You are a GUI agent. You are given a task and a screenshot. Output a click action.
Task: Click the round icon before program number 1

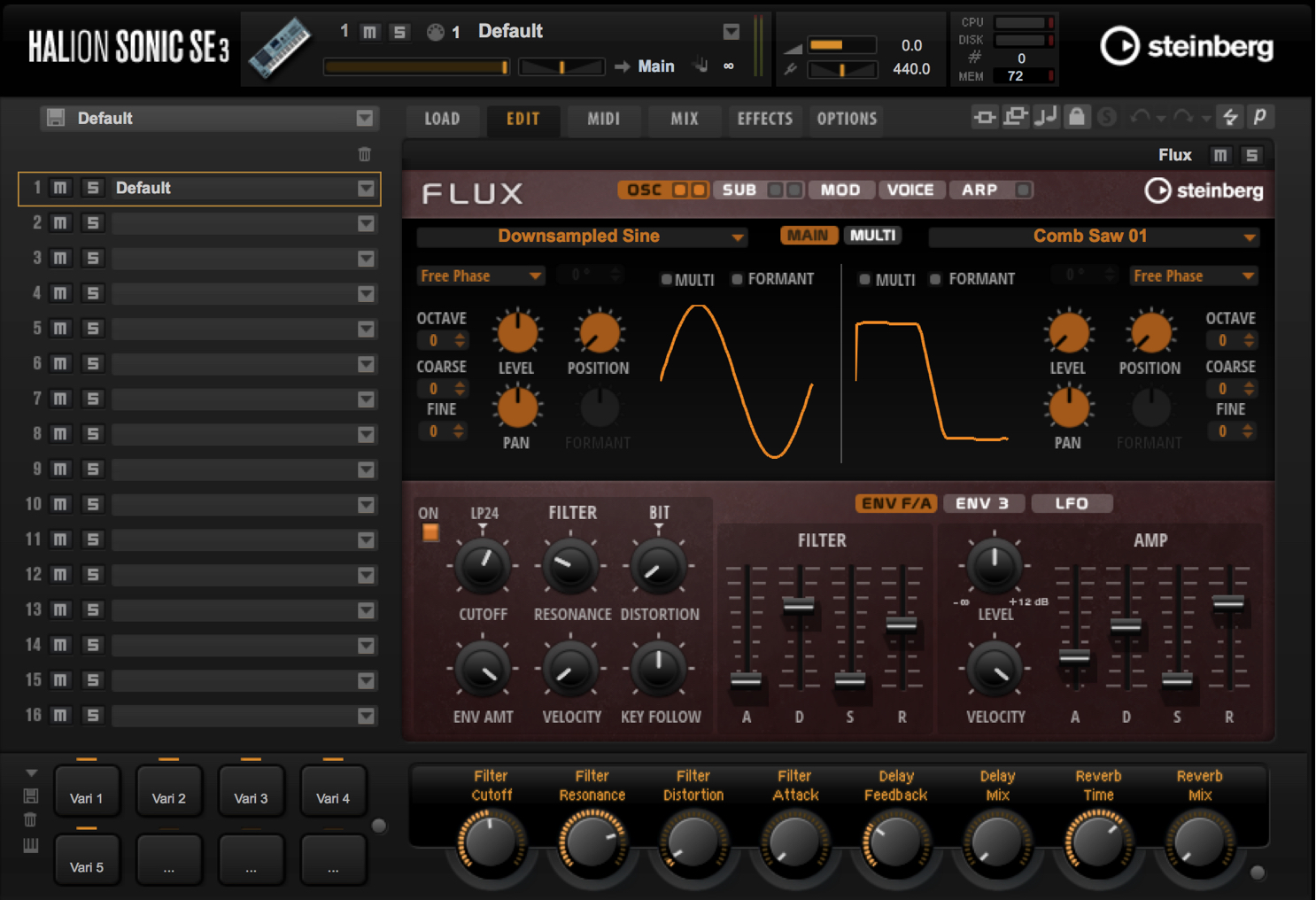point(436,33)
